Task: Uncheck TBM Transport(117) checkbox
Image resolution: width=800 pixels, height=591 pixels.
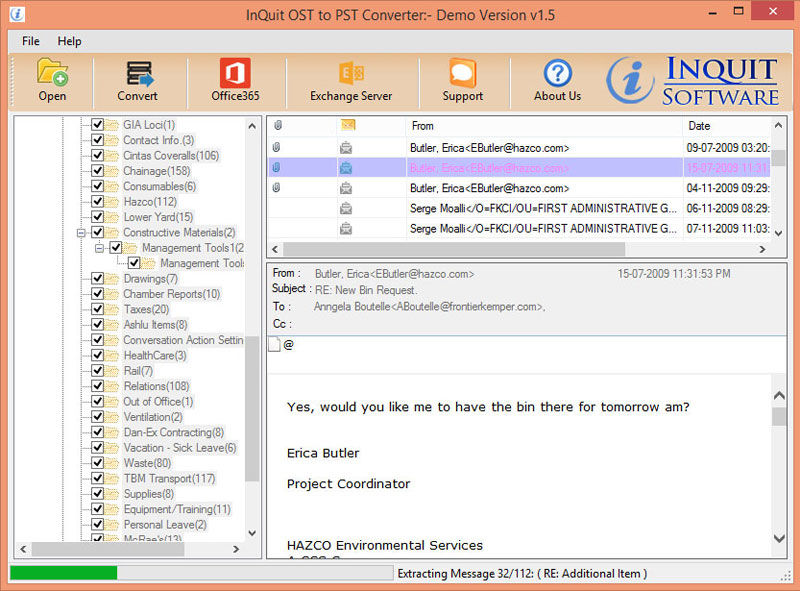Action: pos(97,478)
